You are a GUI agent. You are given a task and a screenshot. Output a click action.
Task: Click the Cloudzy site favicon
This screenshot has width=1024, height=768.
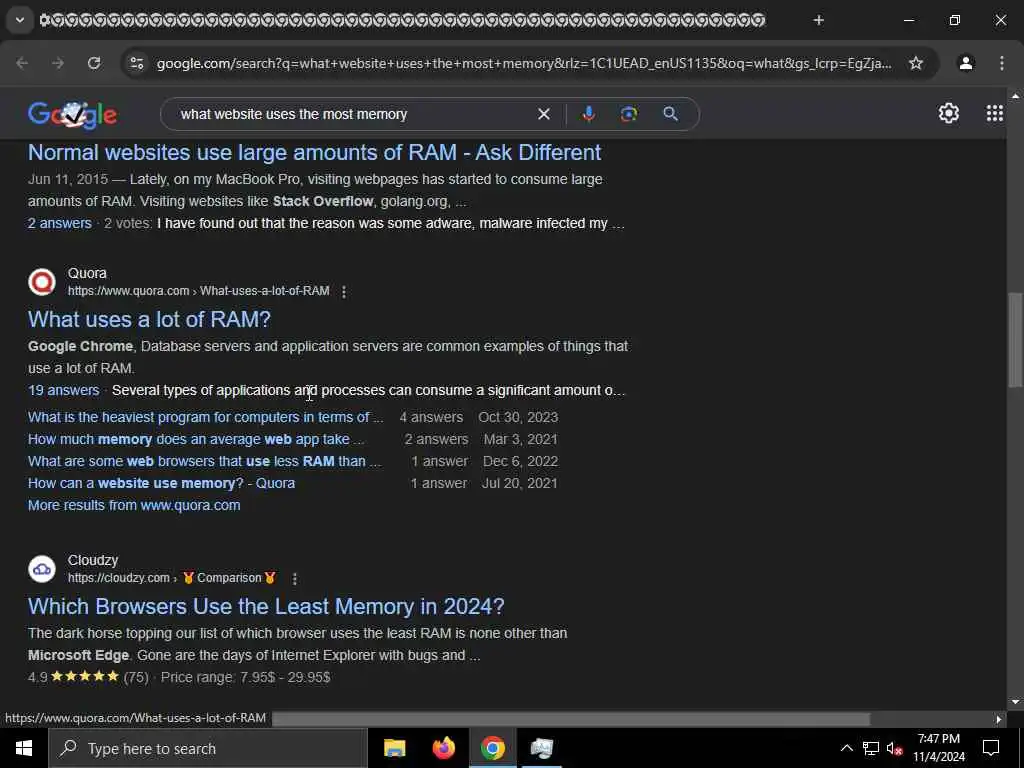click(42, 569)
